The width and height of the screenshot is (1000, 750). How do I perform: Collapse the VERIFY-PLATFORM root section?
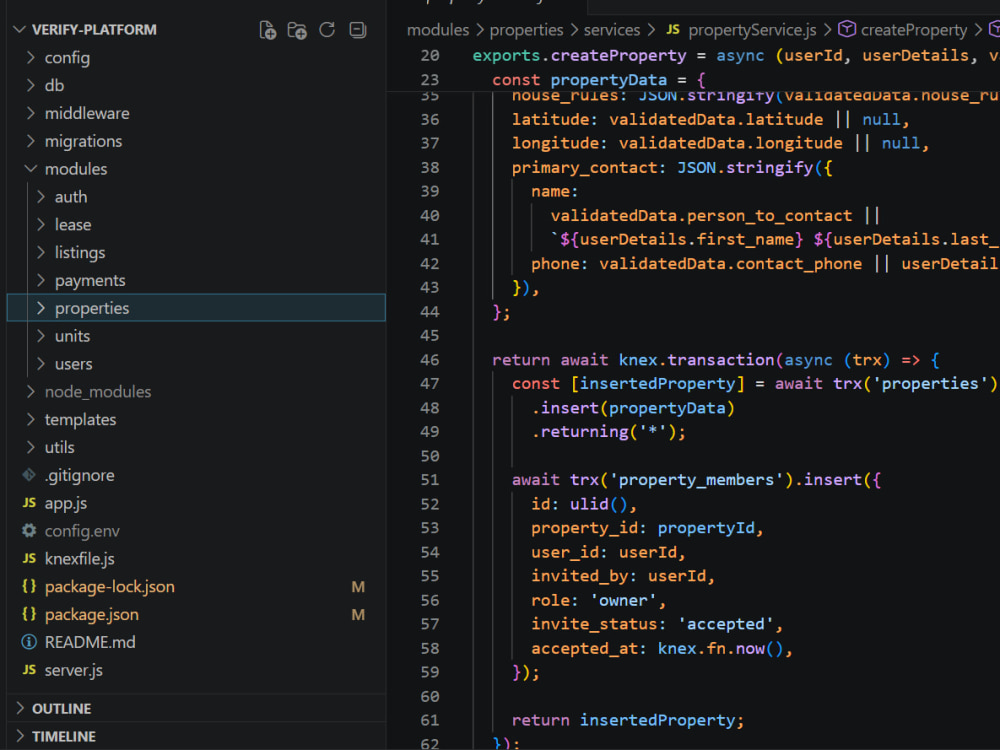(20, 30)
